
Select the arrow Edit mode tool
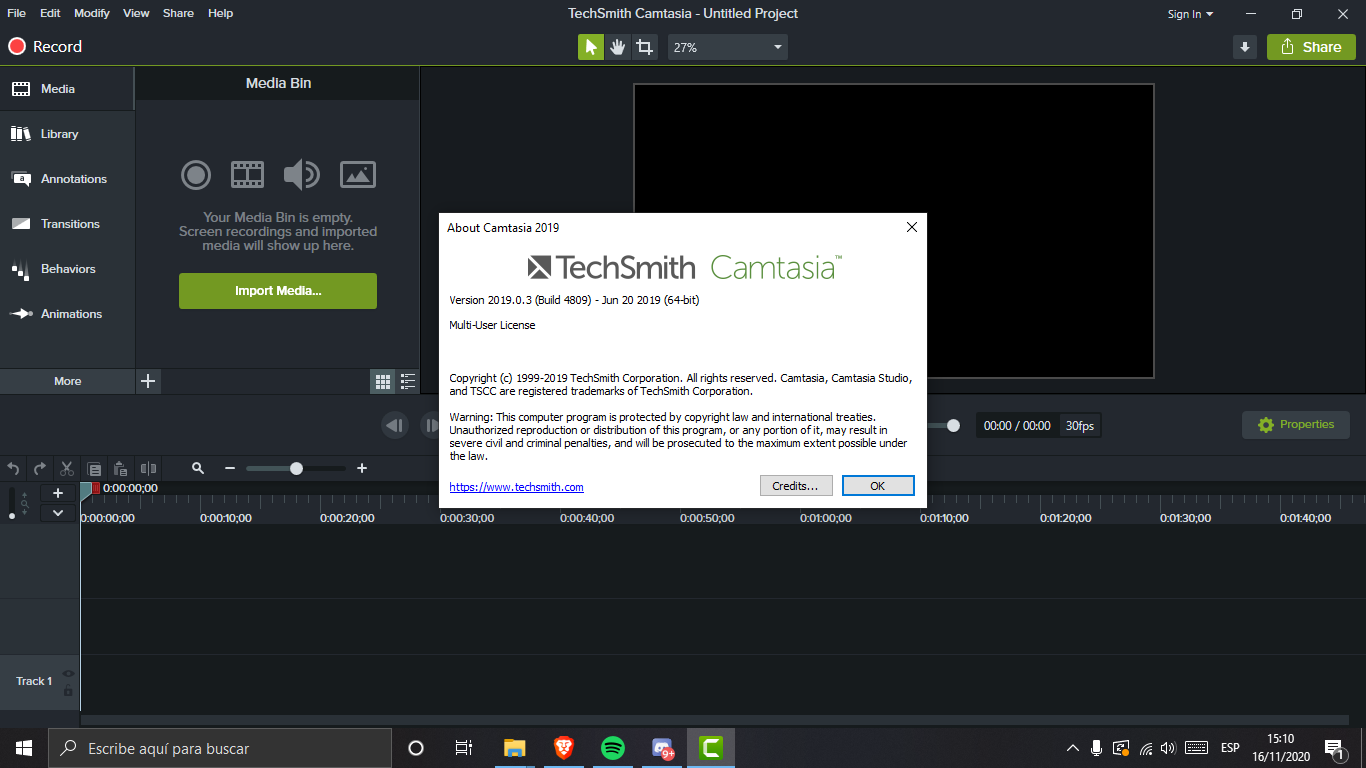click(591, 47)
